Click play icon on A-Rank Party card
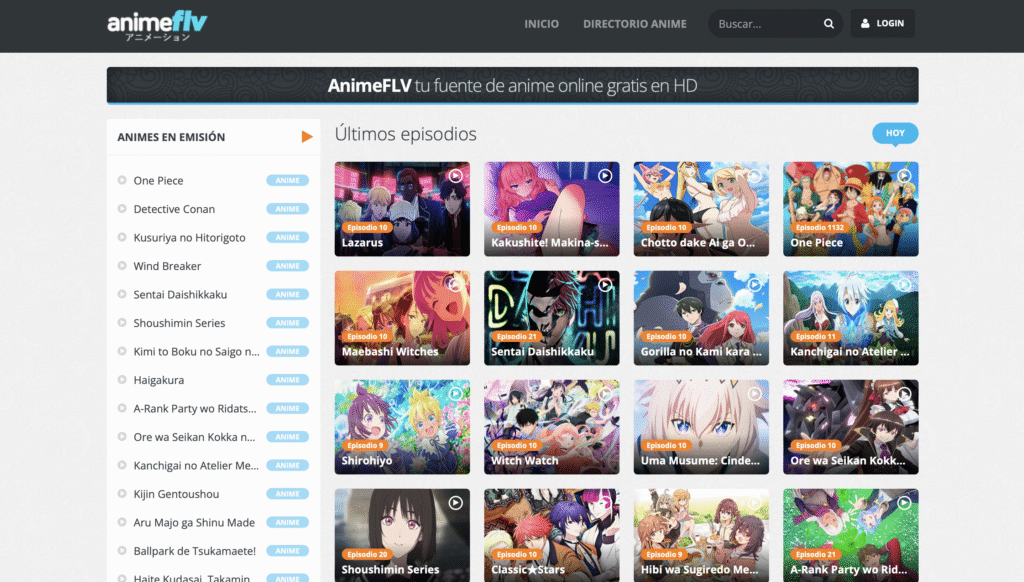The height and width of the screenshot is (582, 1024). click(904, 503)
